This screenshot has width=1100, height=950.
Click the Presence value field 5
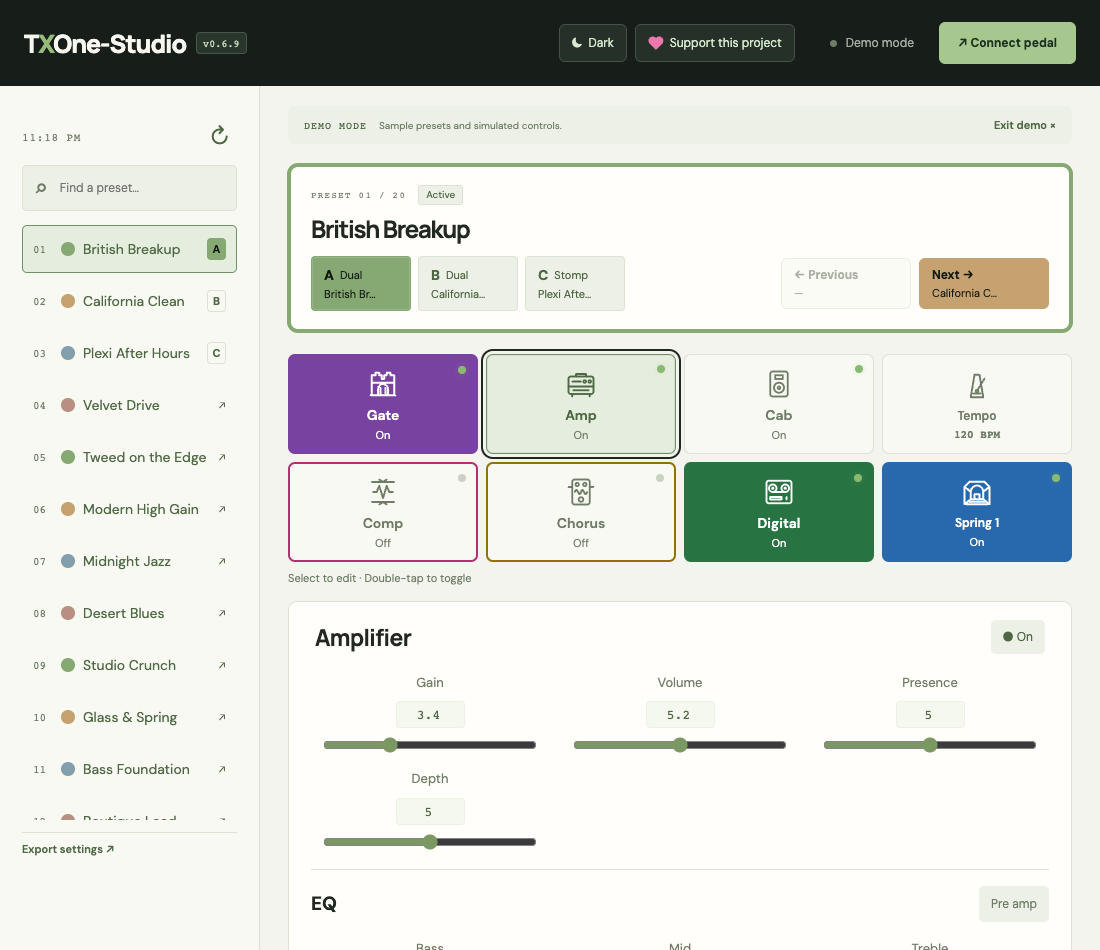pos(930,715)
